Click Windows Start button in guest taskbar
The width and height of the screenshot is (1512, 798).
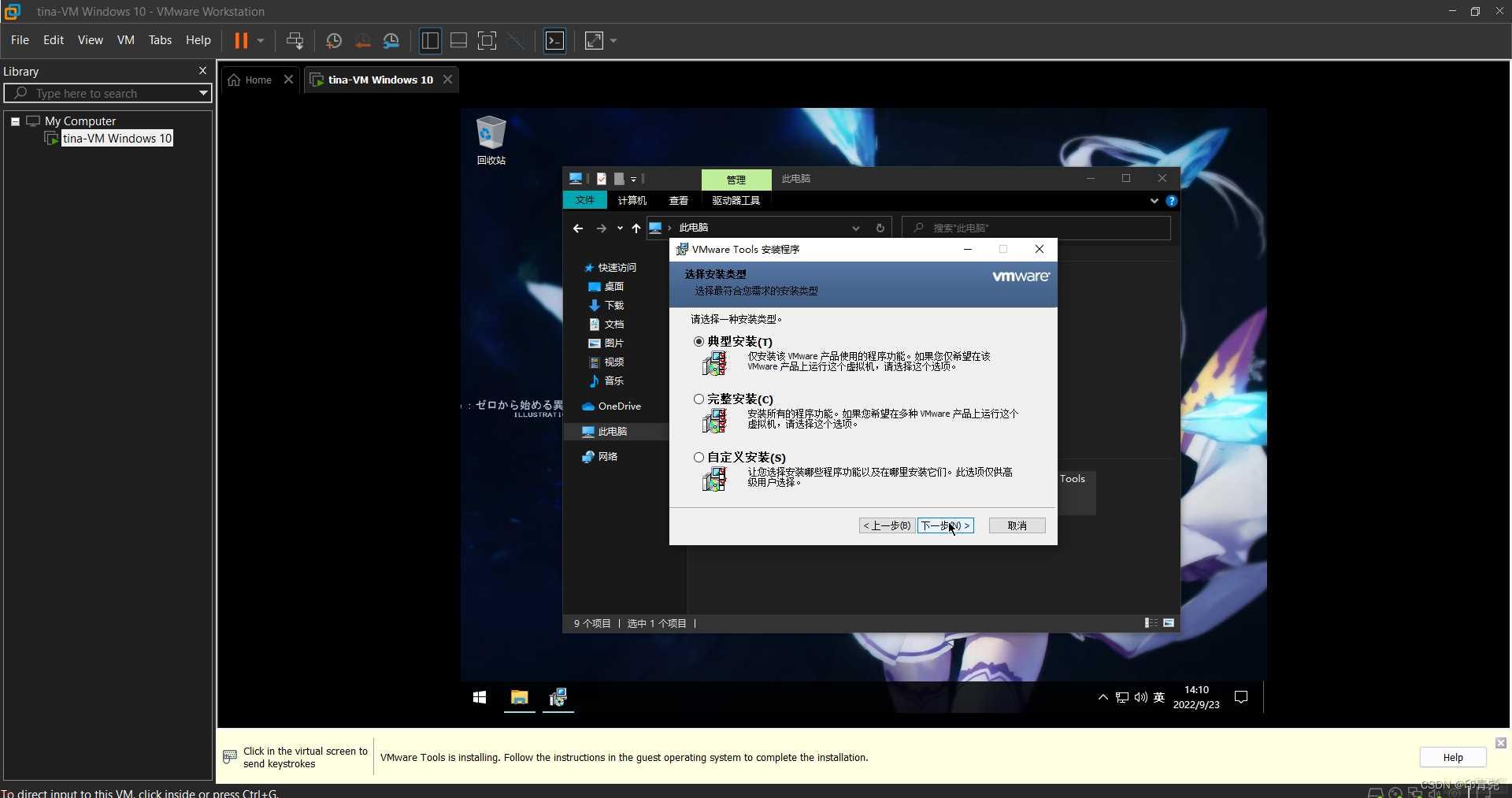[x=480, y=698]
